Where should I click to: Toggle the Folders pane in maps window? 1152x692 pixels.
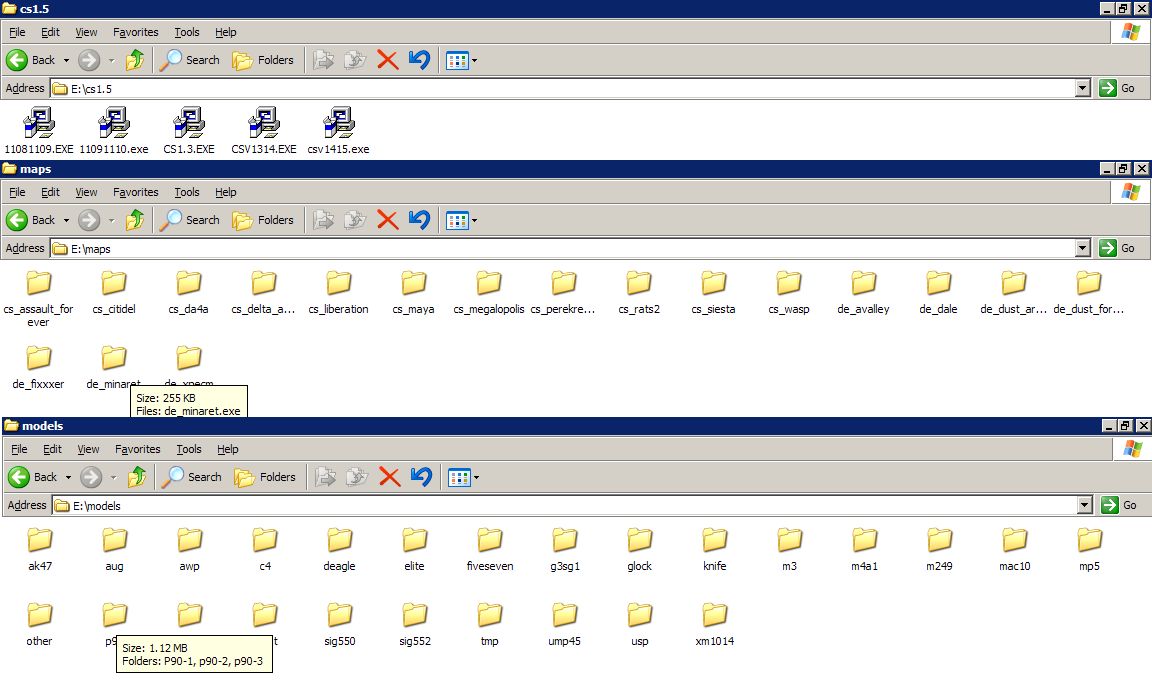pos(264,220)
